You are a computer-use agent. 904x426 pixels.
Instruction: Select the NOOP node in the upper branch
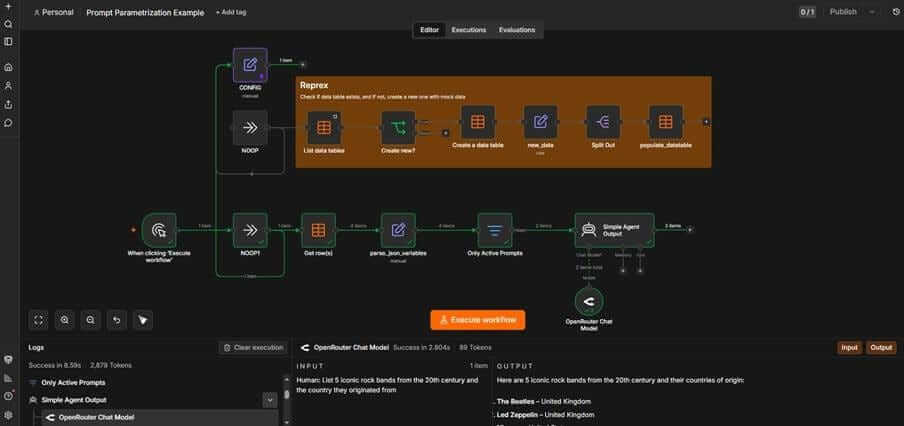point(250,127)
